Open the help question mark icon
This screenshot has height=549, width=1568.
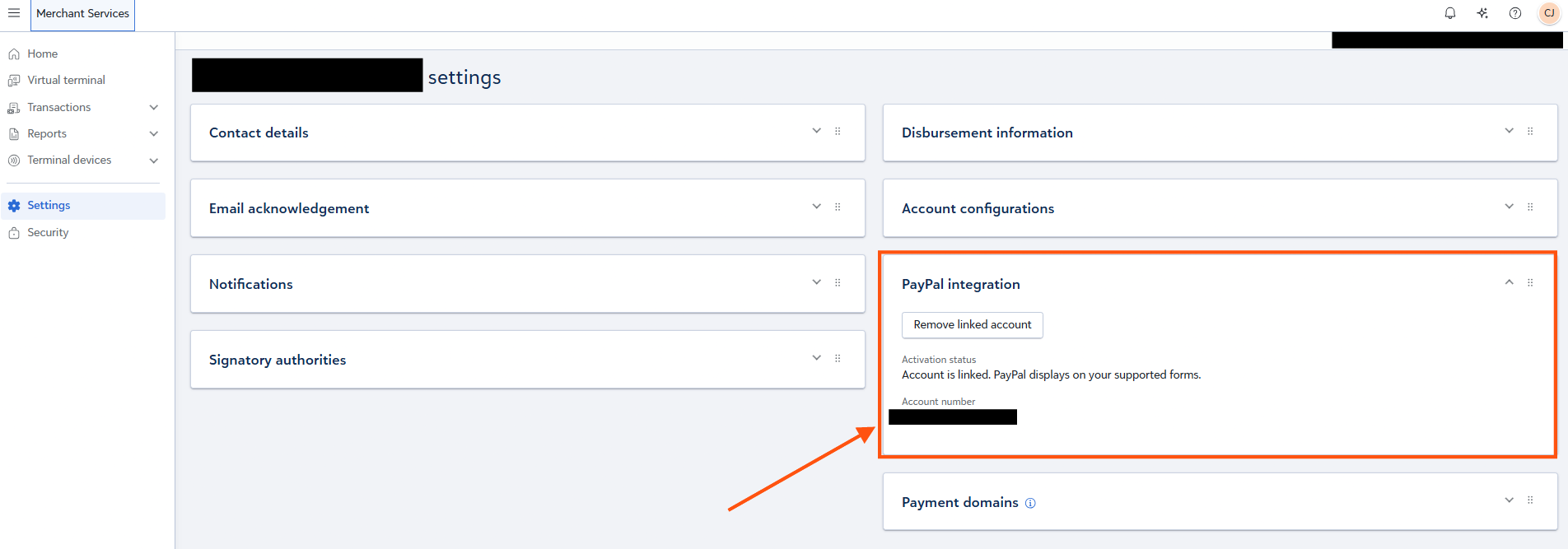(1515, 13)
